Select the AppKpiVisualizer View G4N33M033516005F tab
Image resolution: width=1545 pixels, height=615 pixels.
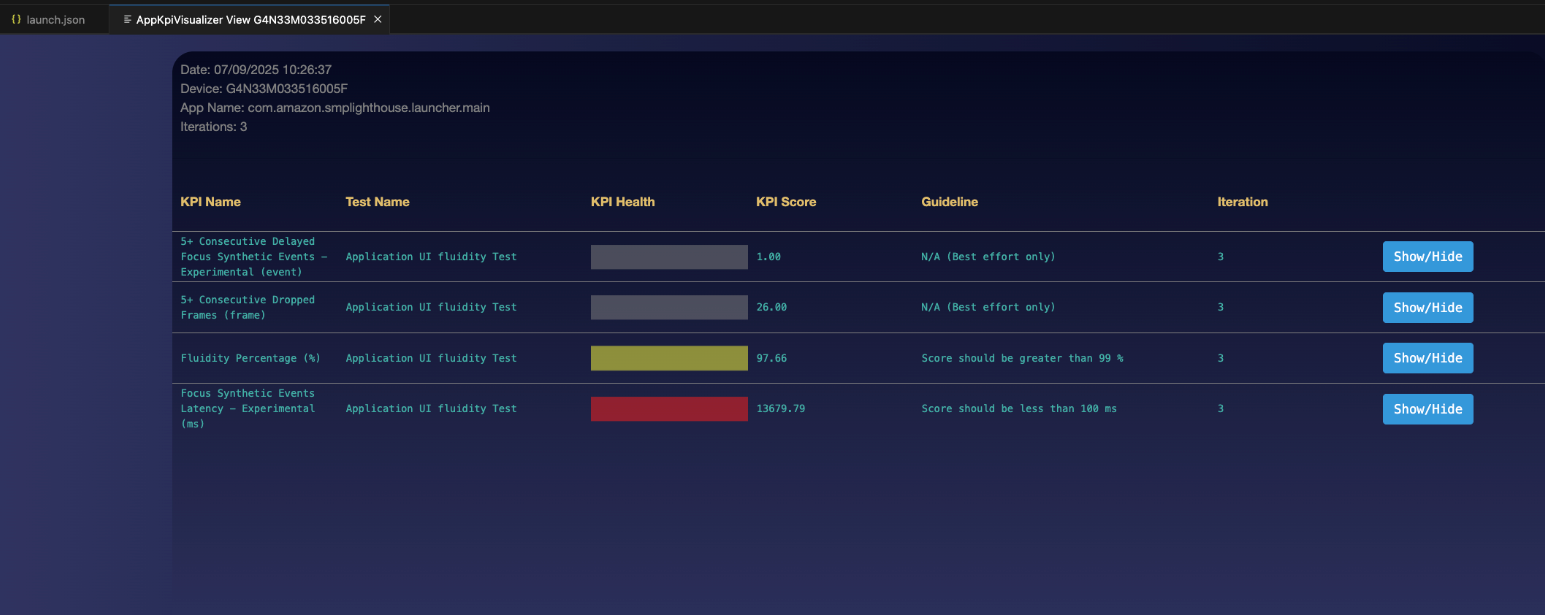(250, 19)
